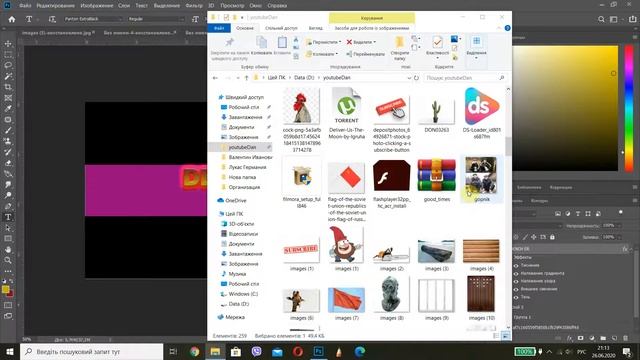
Task: Open the Explorer address bar history dropdown
Action: point(409,78)
